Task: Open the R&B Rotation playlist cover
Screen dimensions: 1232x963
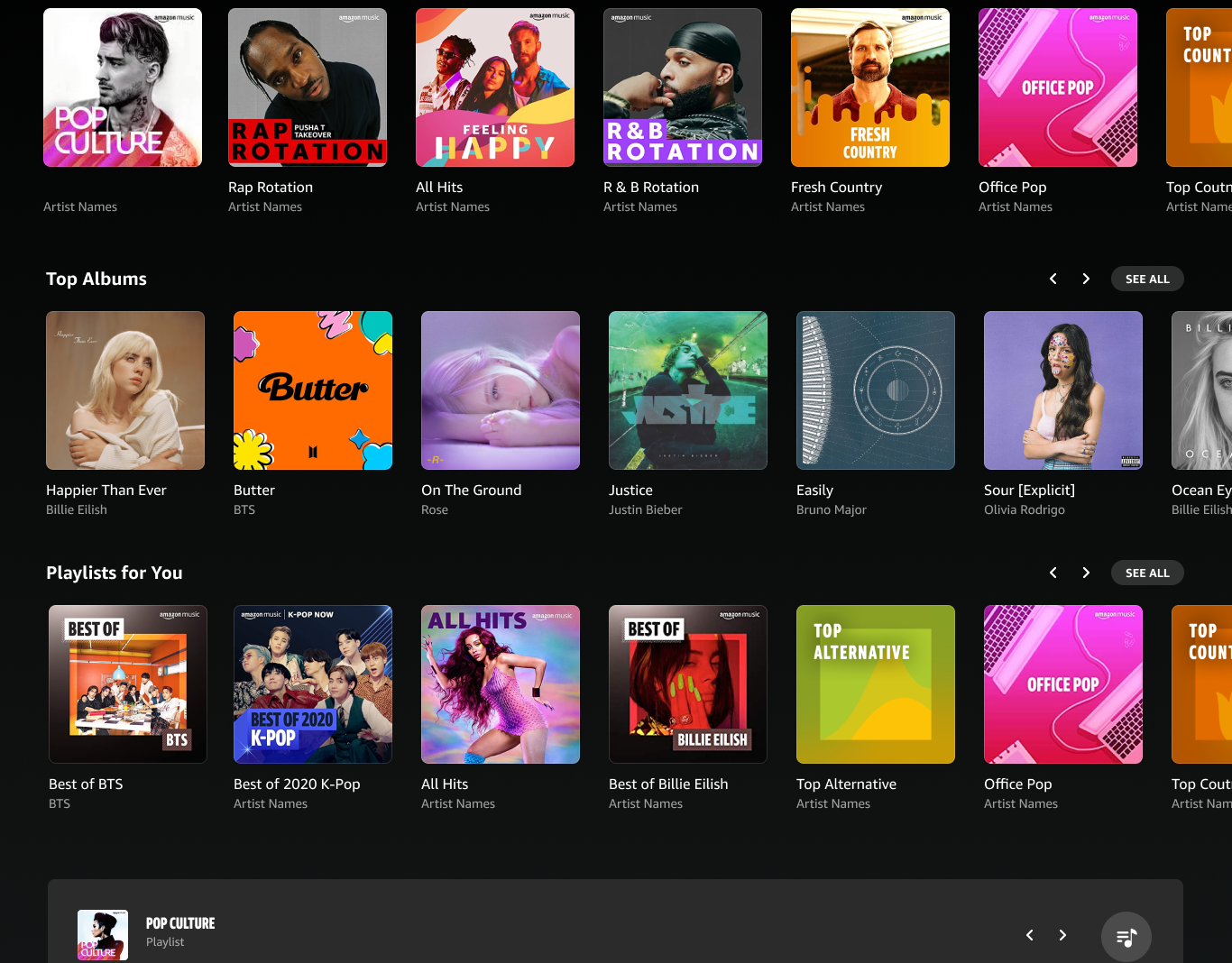Action: 683,87
